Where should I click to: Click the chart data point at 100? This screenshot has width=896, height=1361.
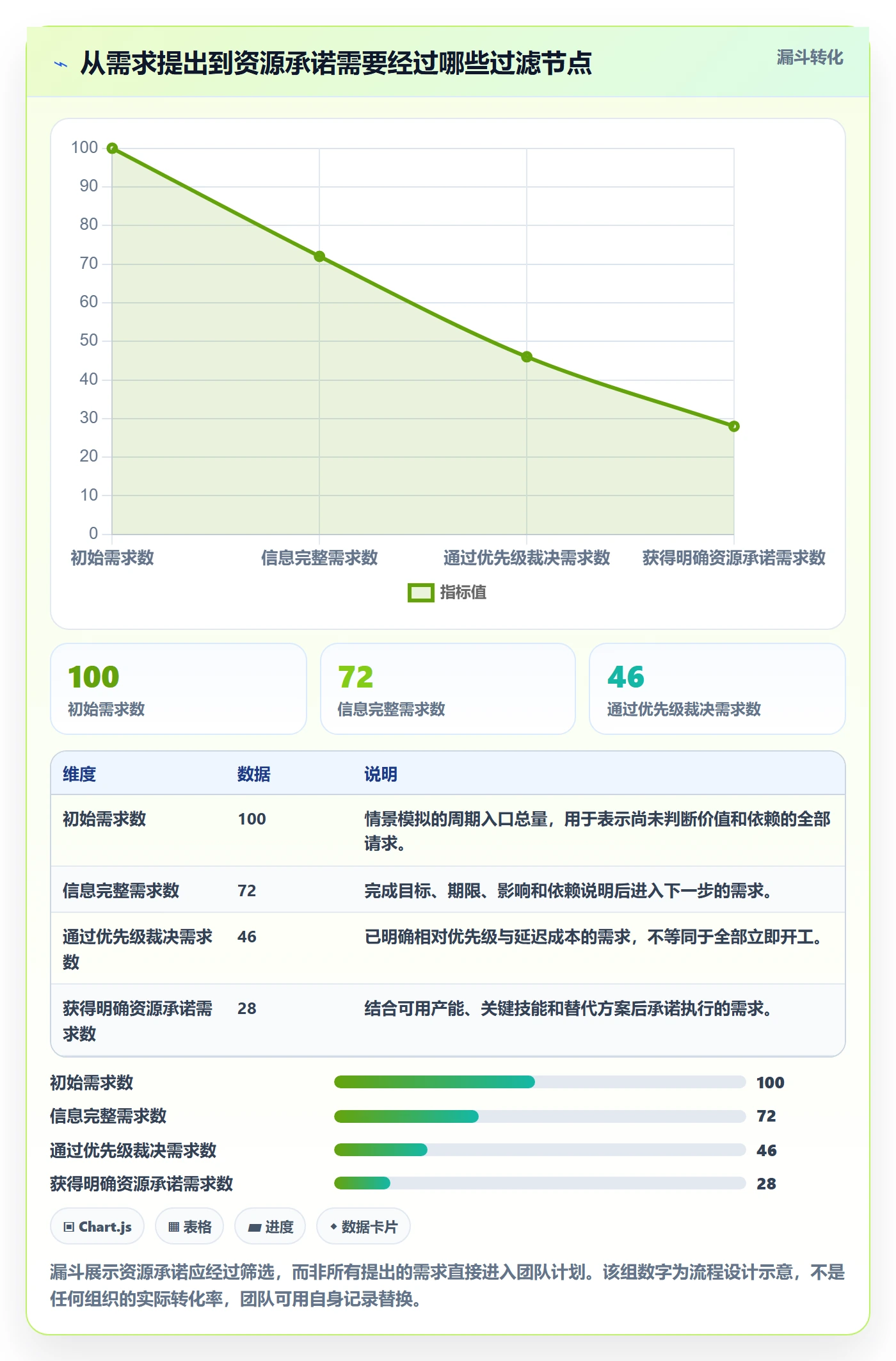click(112, 149)
